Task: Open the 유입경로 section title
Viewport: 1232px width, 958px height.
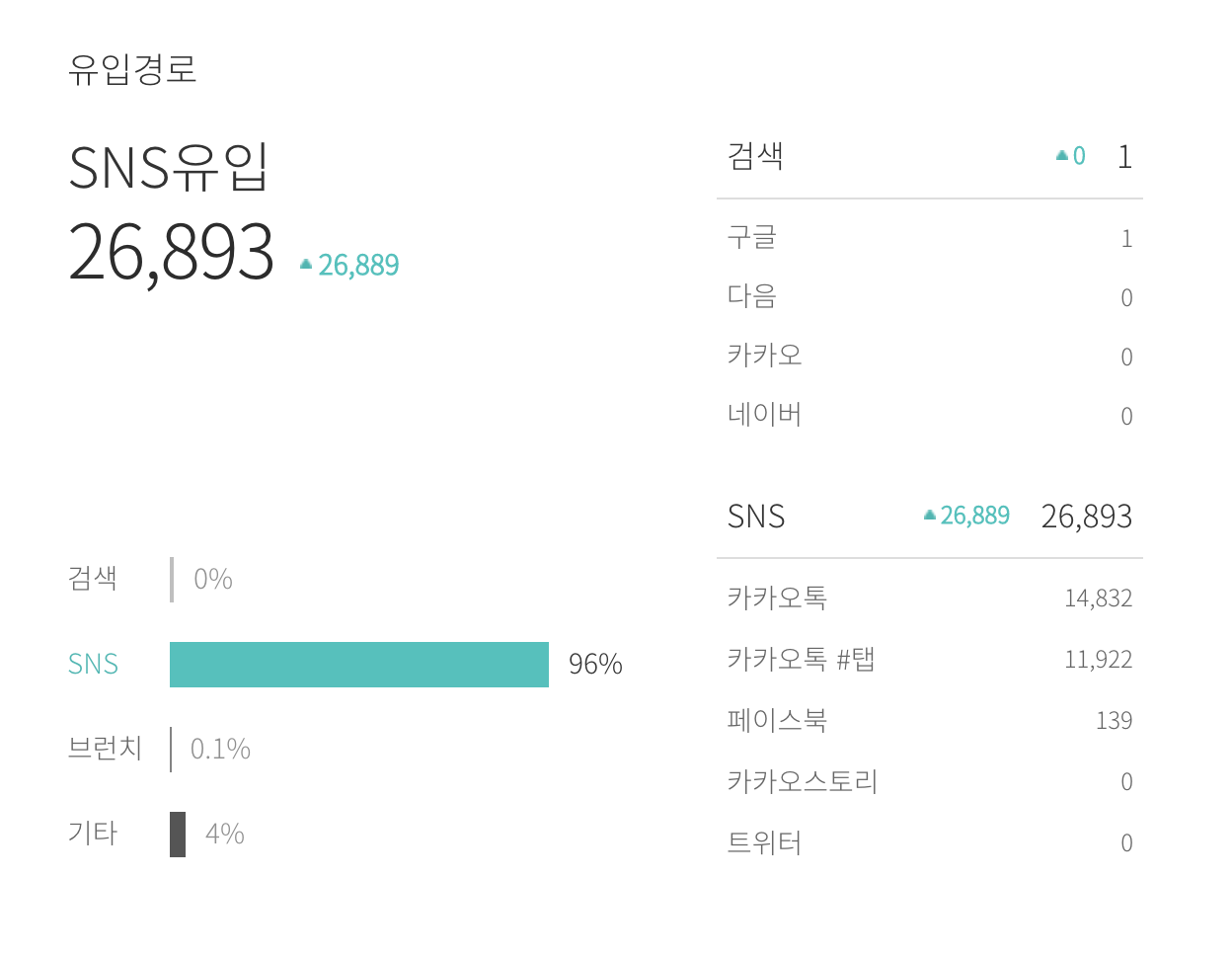Action: (x=133, y=69)
